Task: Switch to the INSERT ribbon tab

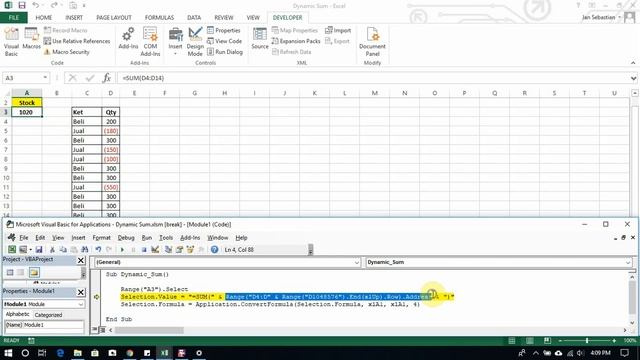Action: 74,18
